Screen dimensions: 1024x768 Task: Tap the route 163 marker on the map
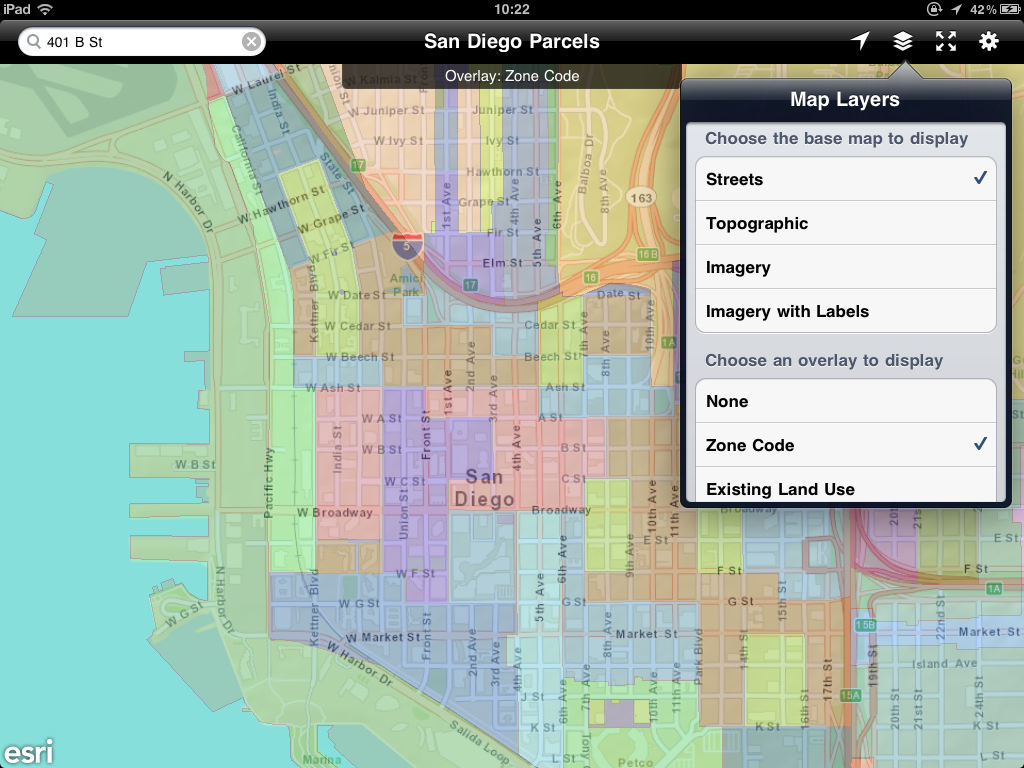pyautogui.click(x=641, y=198)
